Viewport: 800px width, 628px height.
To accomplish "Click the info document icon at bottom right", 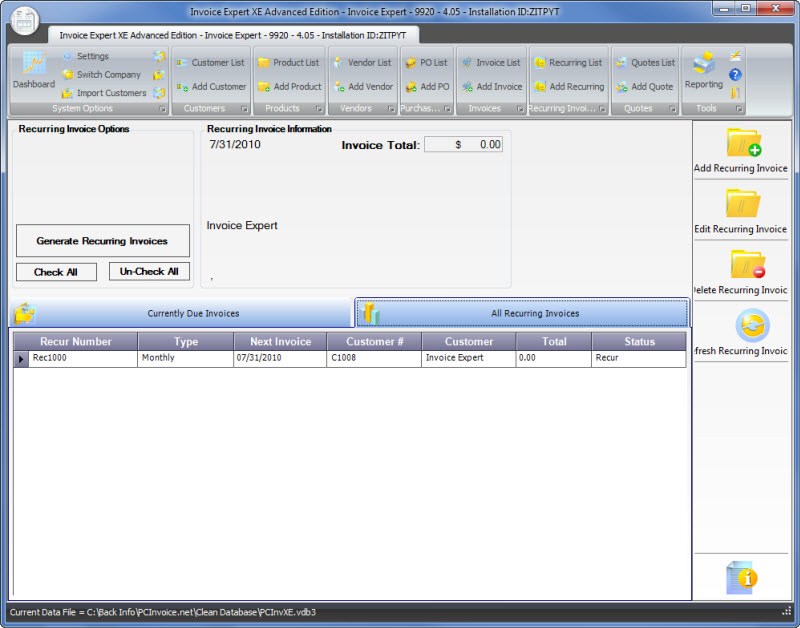I will (741, 577).
